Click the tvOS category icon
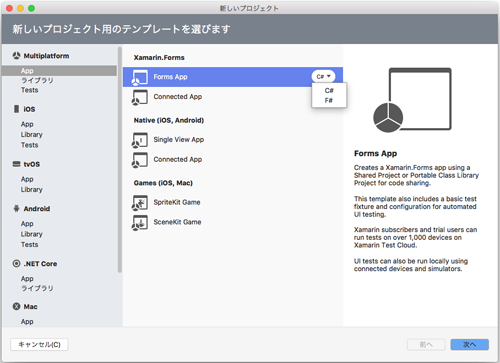 point(16,164)
